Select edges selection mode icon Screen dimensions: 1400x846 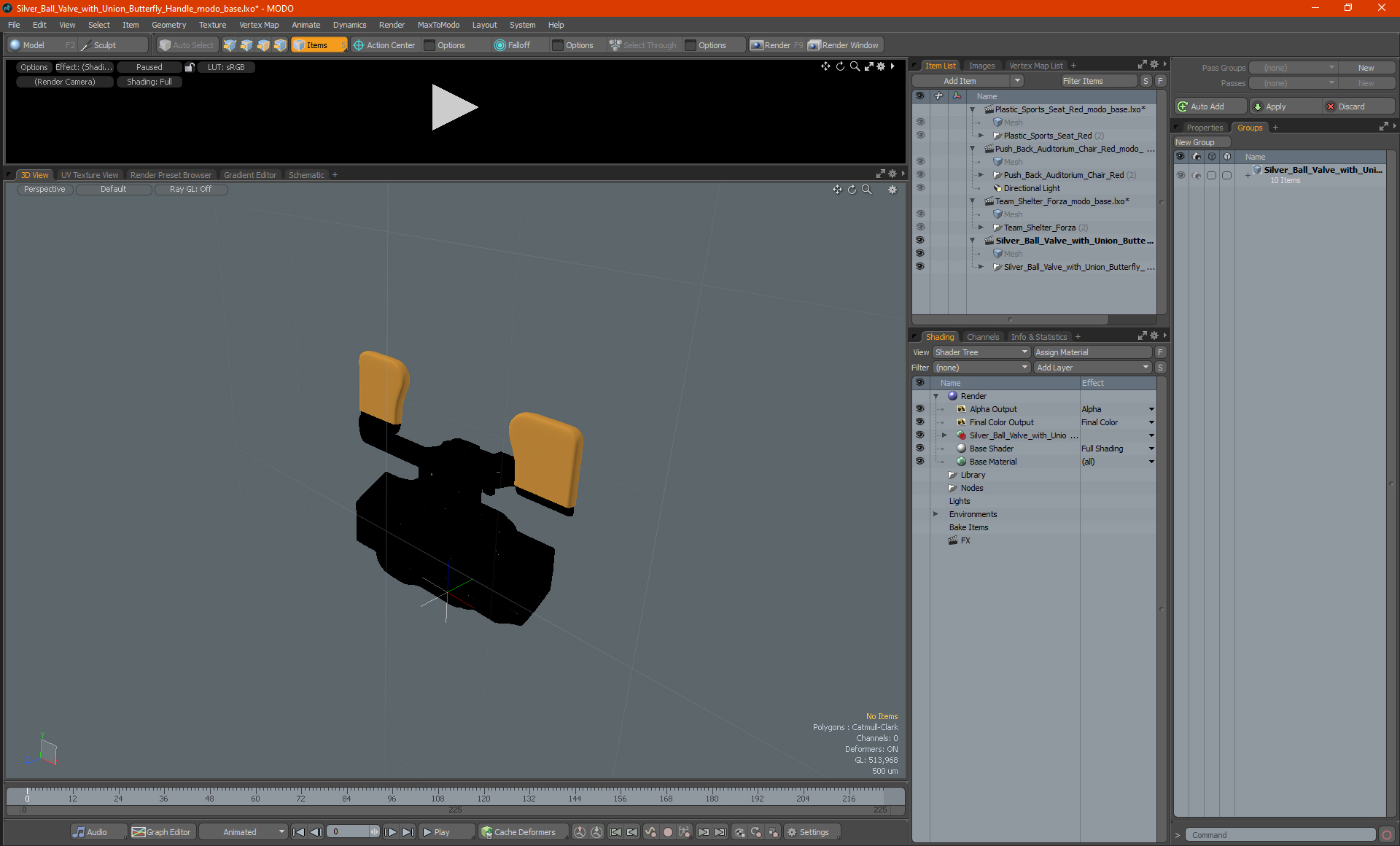[246, 45]
